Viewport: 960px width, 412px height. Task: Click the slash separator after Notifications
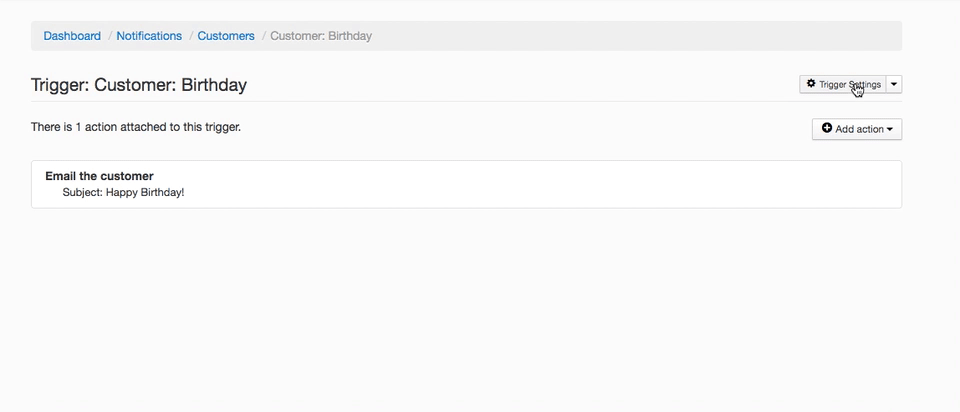coord(190,36)
